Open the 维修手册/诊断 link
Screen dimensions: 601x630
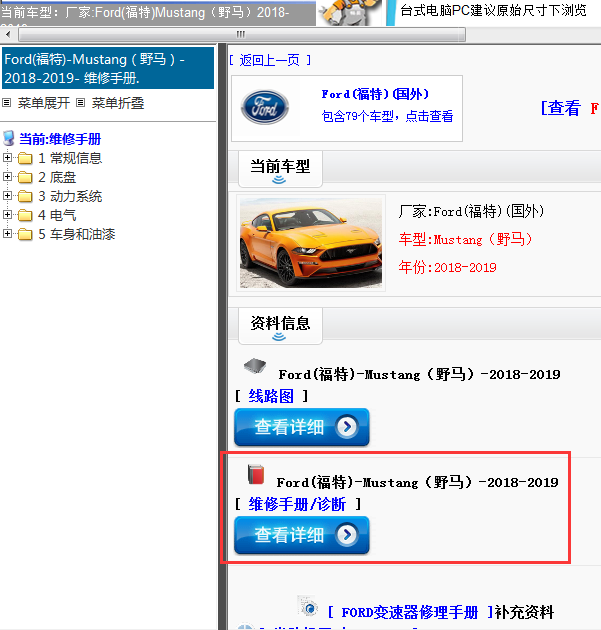point(297,504)
